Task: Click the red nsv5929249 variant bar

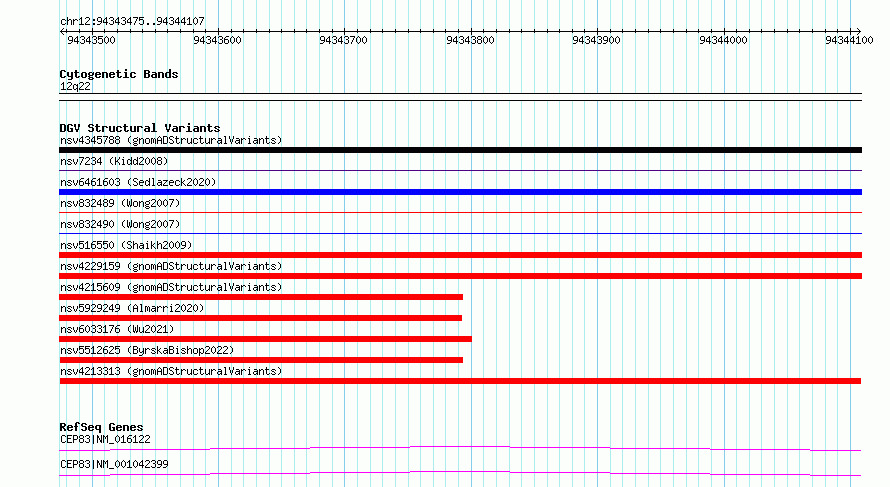Action: [x=261, y=318]
